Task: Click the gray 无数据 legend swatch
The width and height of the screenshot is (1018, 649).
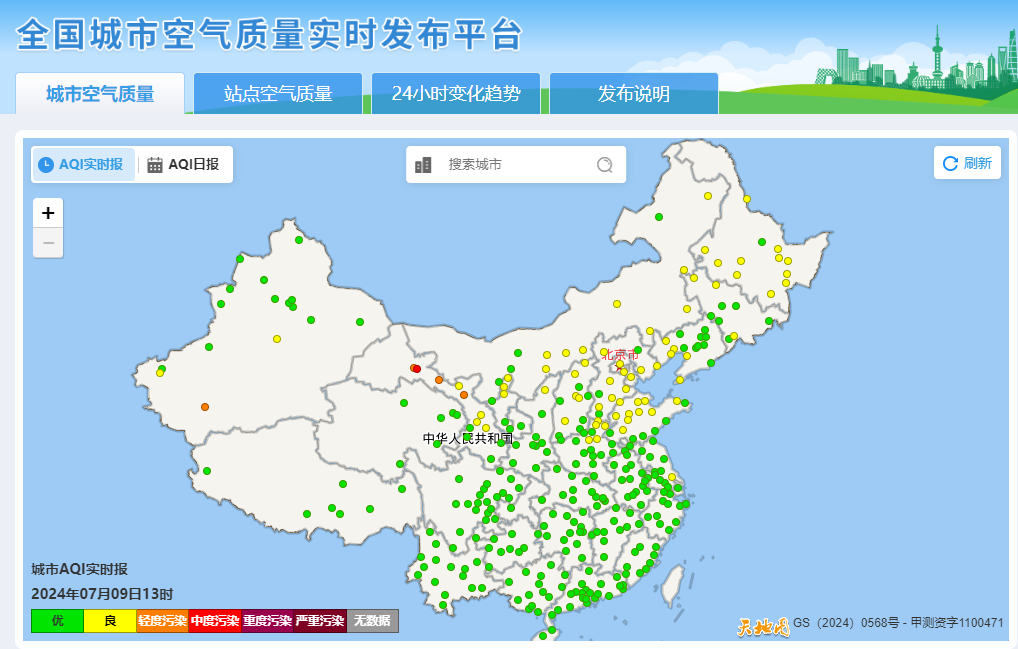Action: click(x=373, y=621)
